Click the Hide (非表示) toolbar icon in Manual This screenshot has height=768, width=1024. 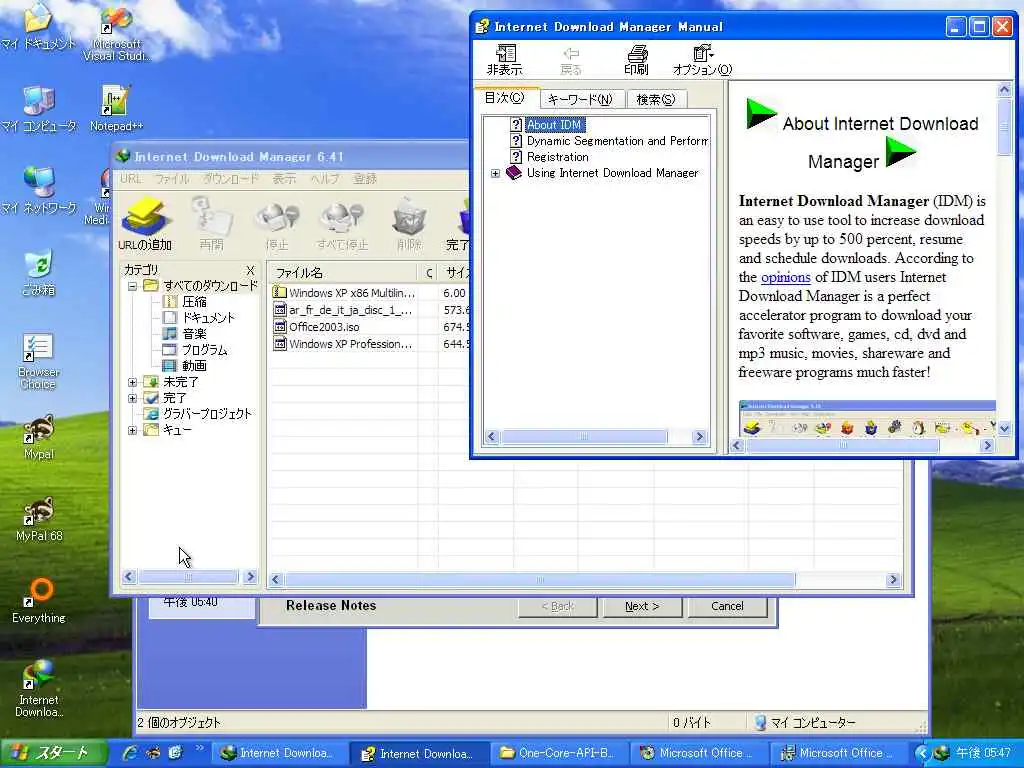(x=505, y=59)
